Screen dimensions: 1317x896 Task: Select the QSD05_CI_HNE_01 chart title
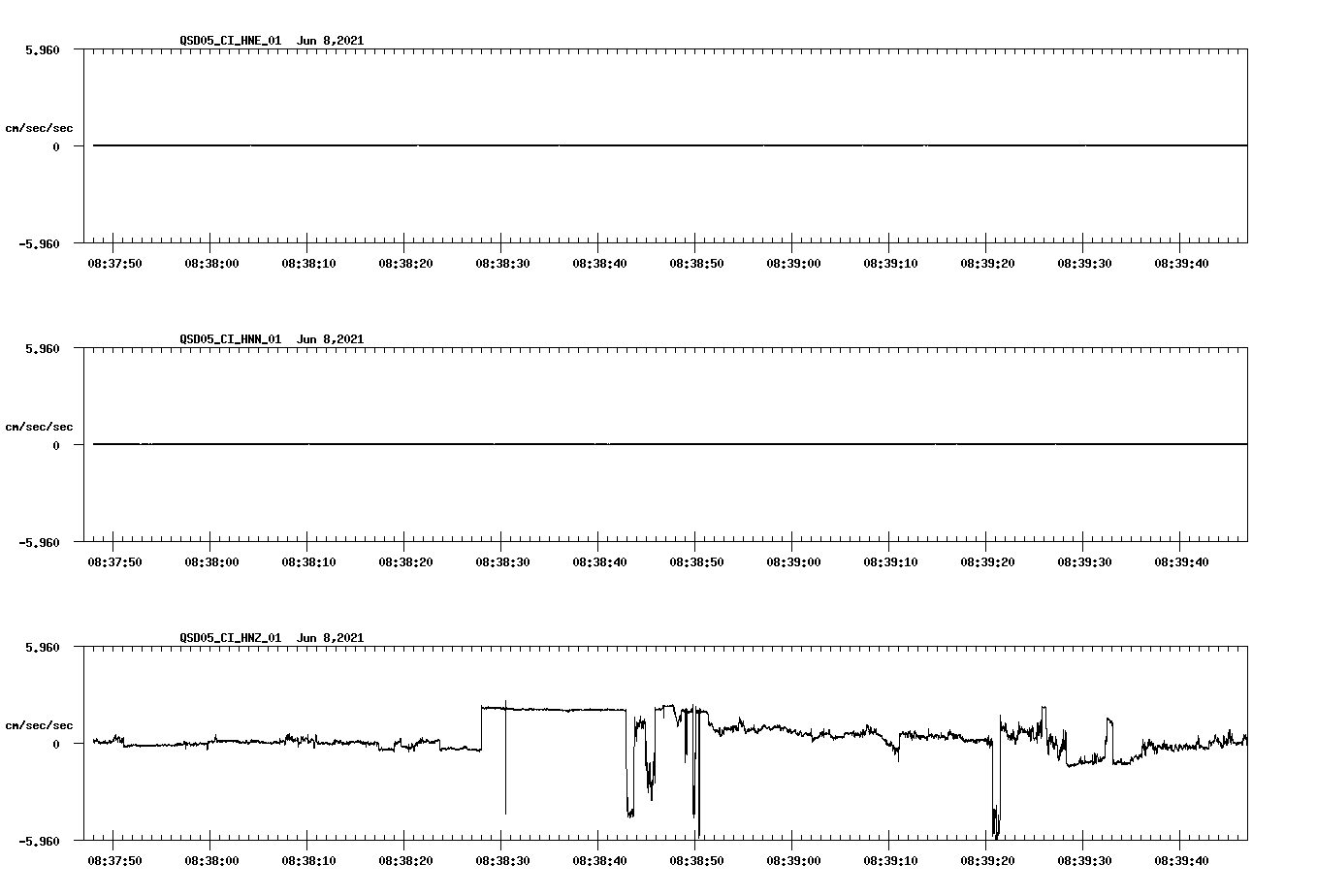[231, 41]
